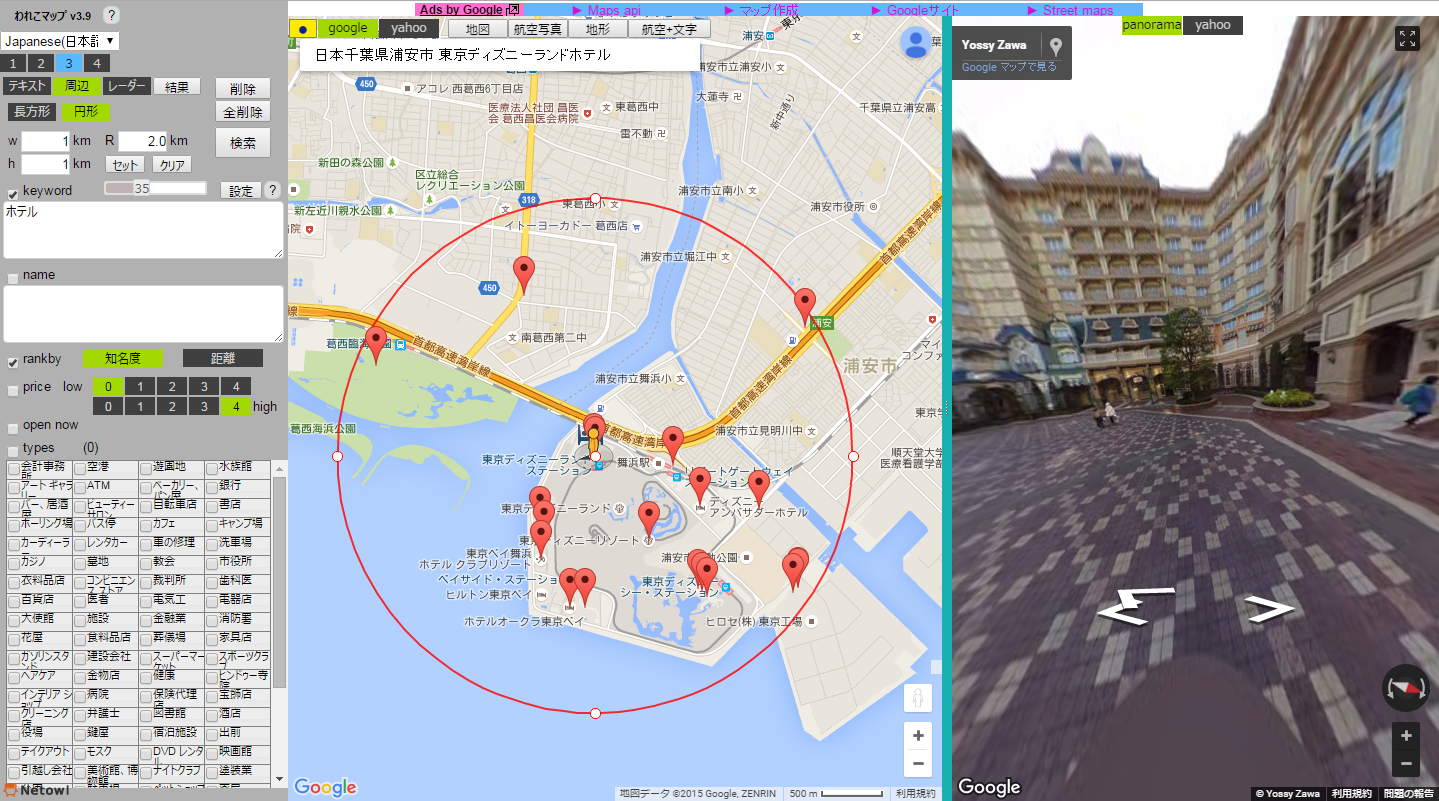The width and height of the screenshot is (1439, 801).
Task: Click the keyword slider showing 35
Action: [x=155, y=188]
